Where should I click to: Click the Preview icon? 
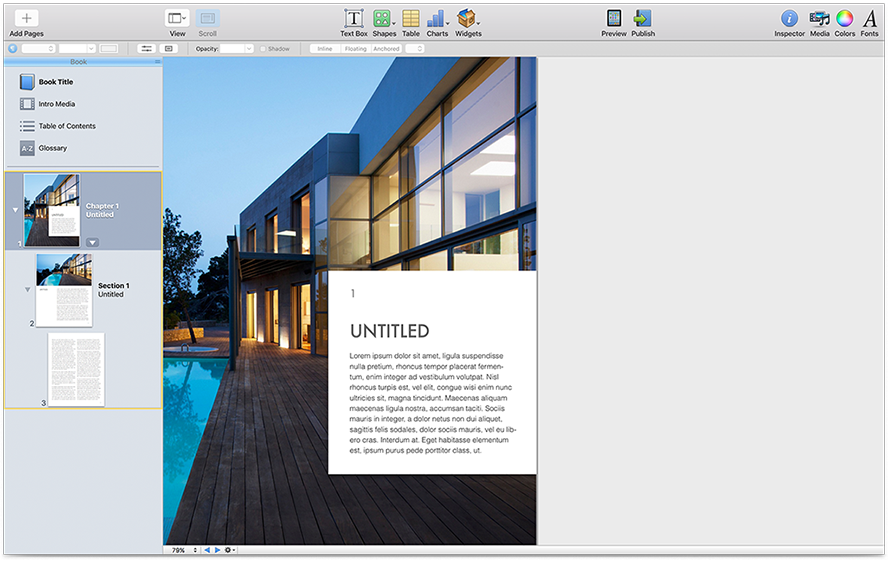pos(614,19)
